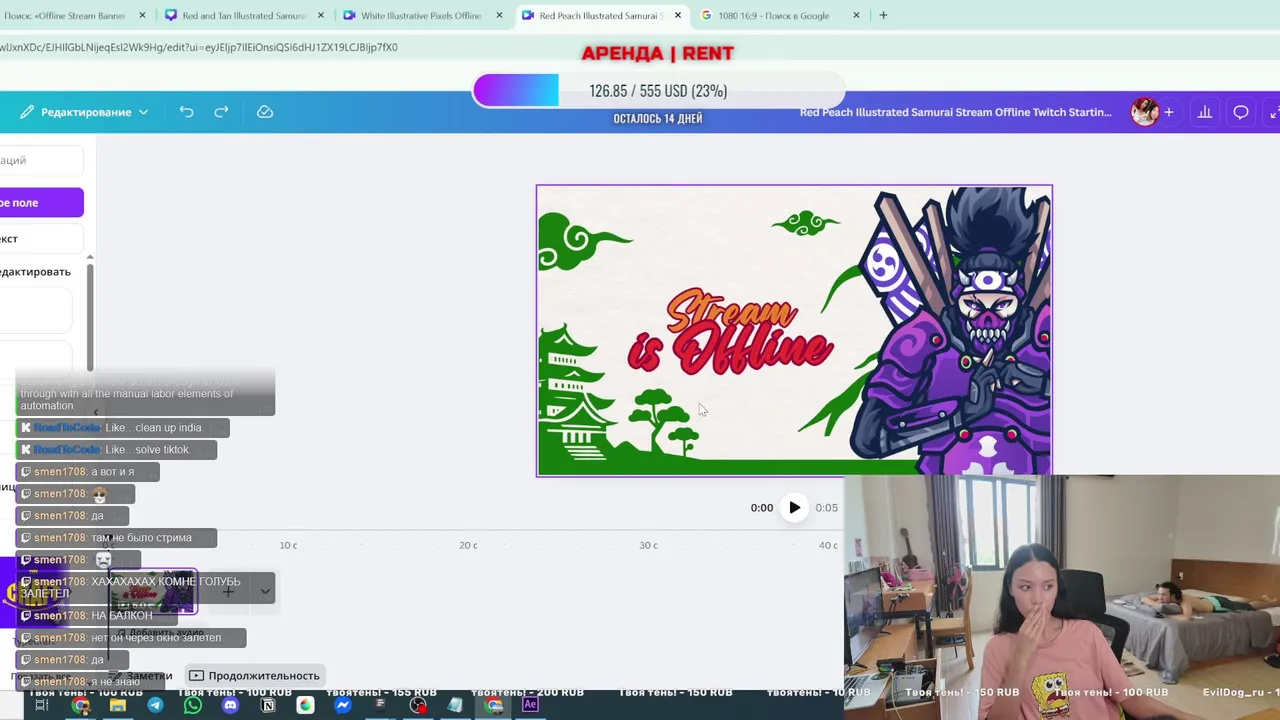Open the first Chrome taskbar icon

tap(80, 705)
